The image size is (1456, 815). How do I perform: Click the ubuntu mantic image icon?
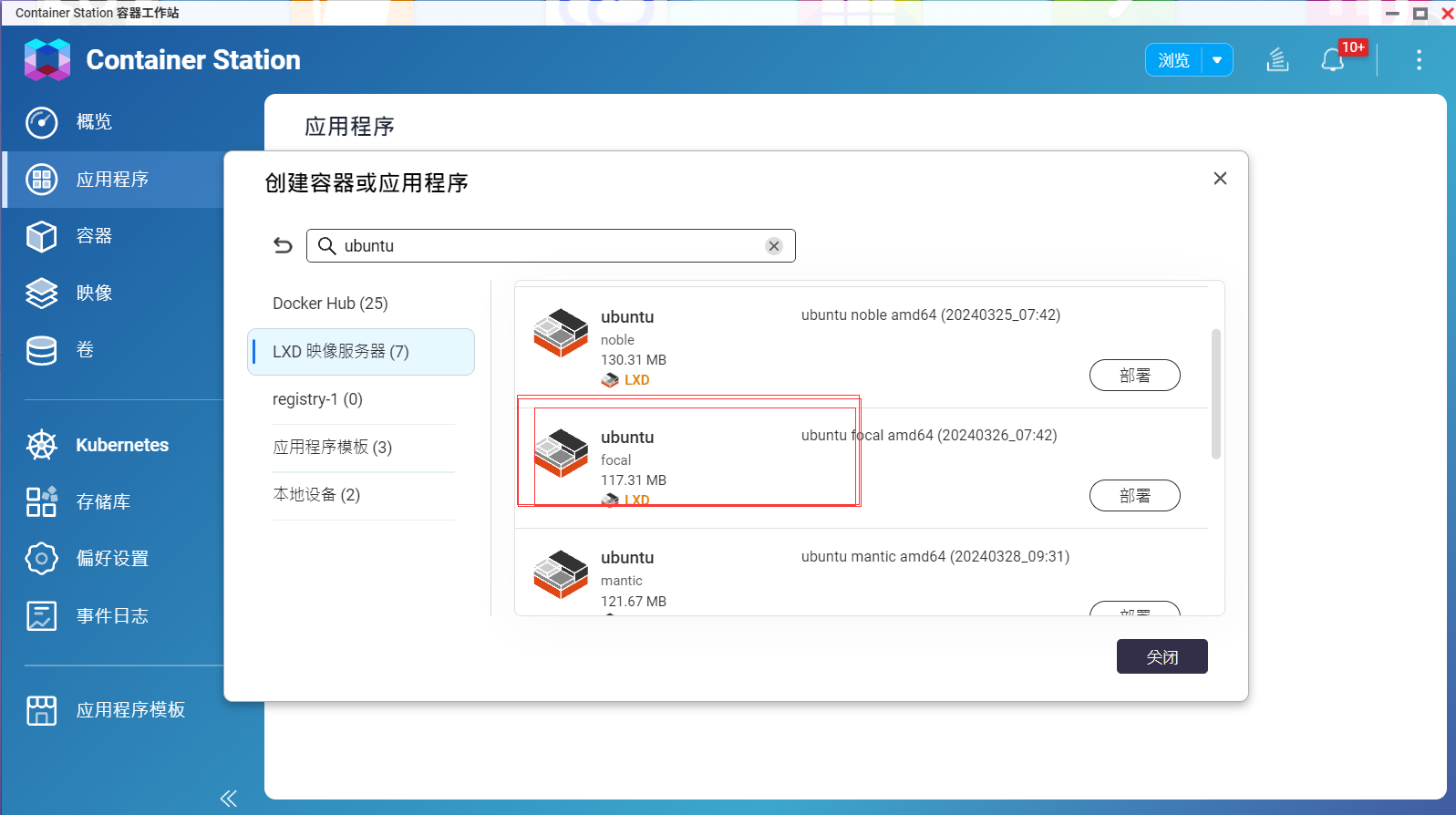[561, 573]
